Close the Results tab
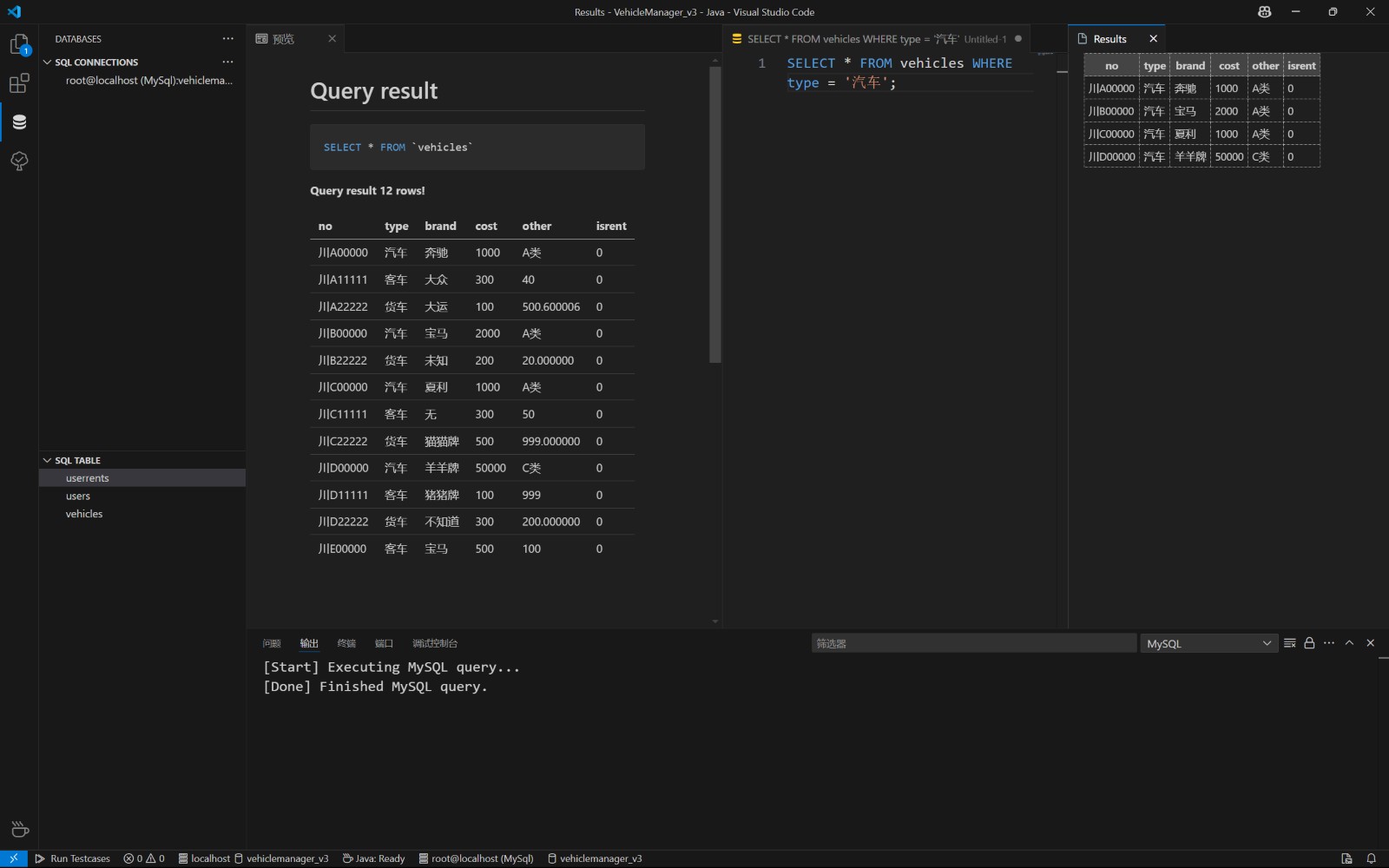The image size is (1389, 868). [1153, 39]
